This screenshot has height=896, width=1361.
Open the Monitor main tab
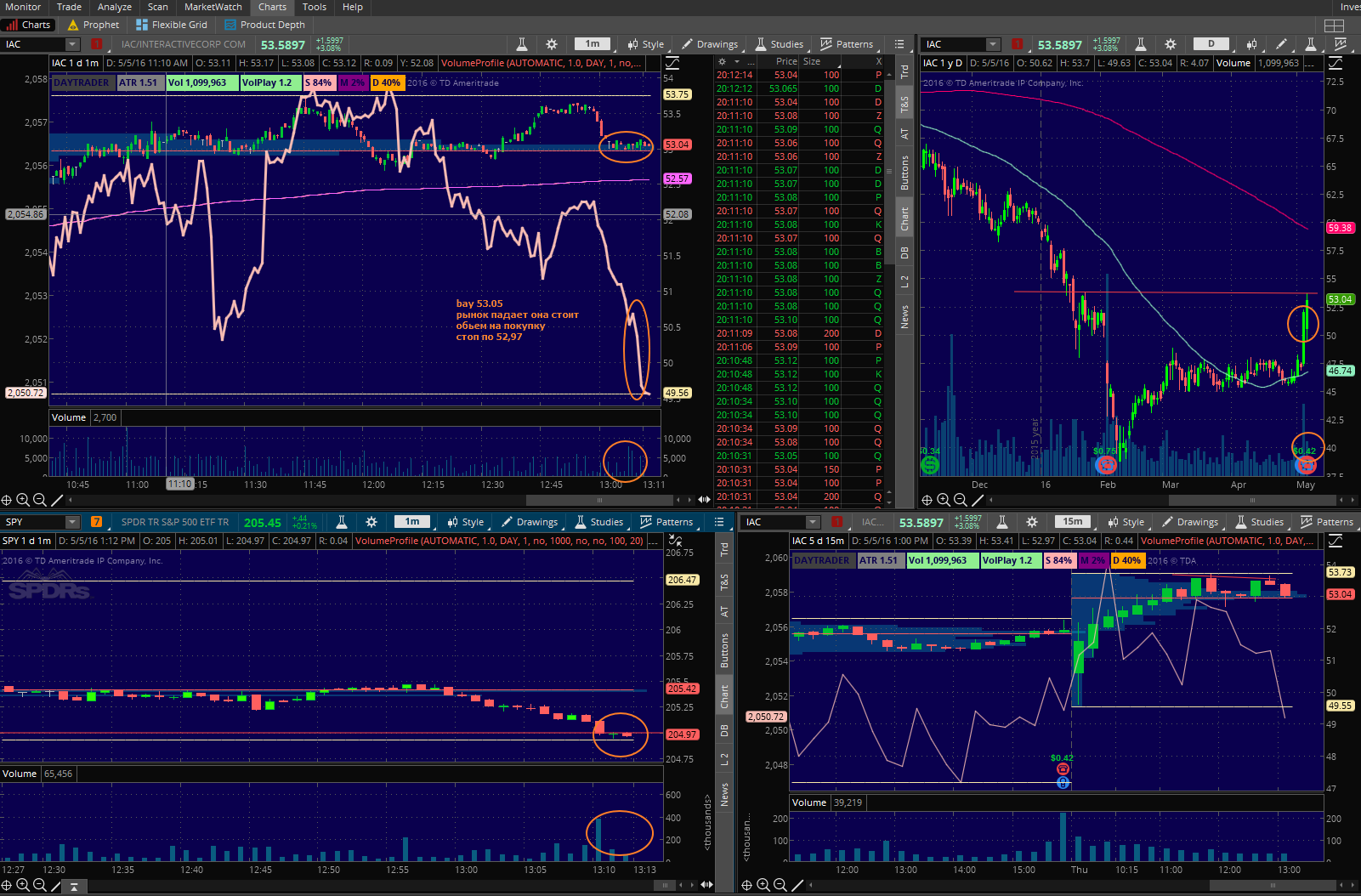coord(23,7)
